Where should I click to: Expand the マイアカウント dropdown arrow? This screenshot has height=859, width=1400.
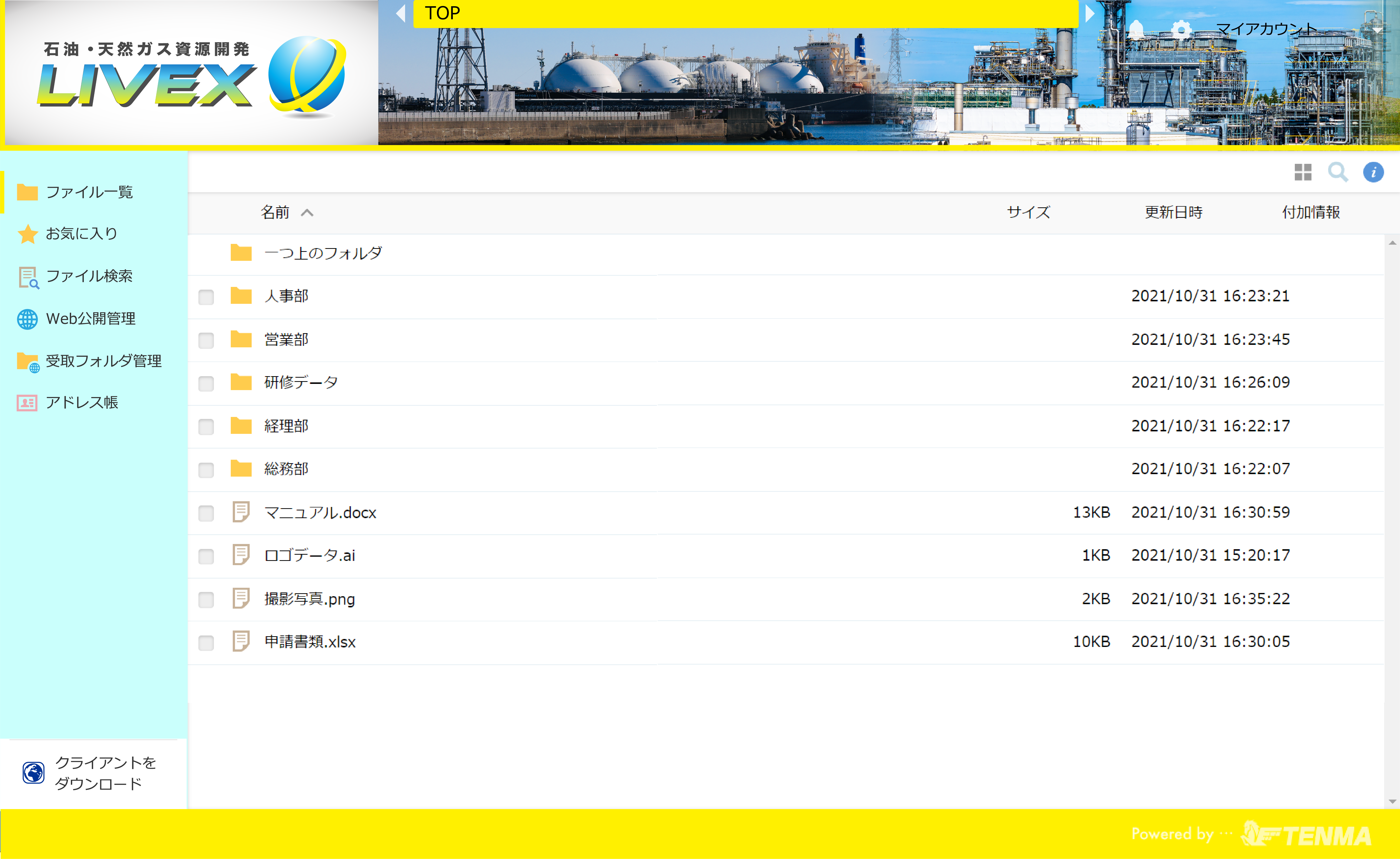(1378, 30)
